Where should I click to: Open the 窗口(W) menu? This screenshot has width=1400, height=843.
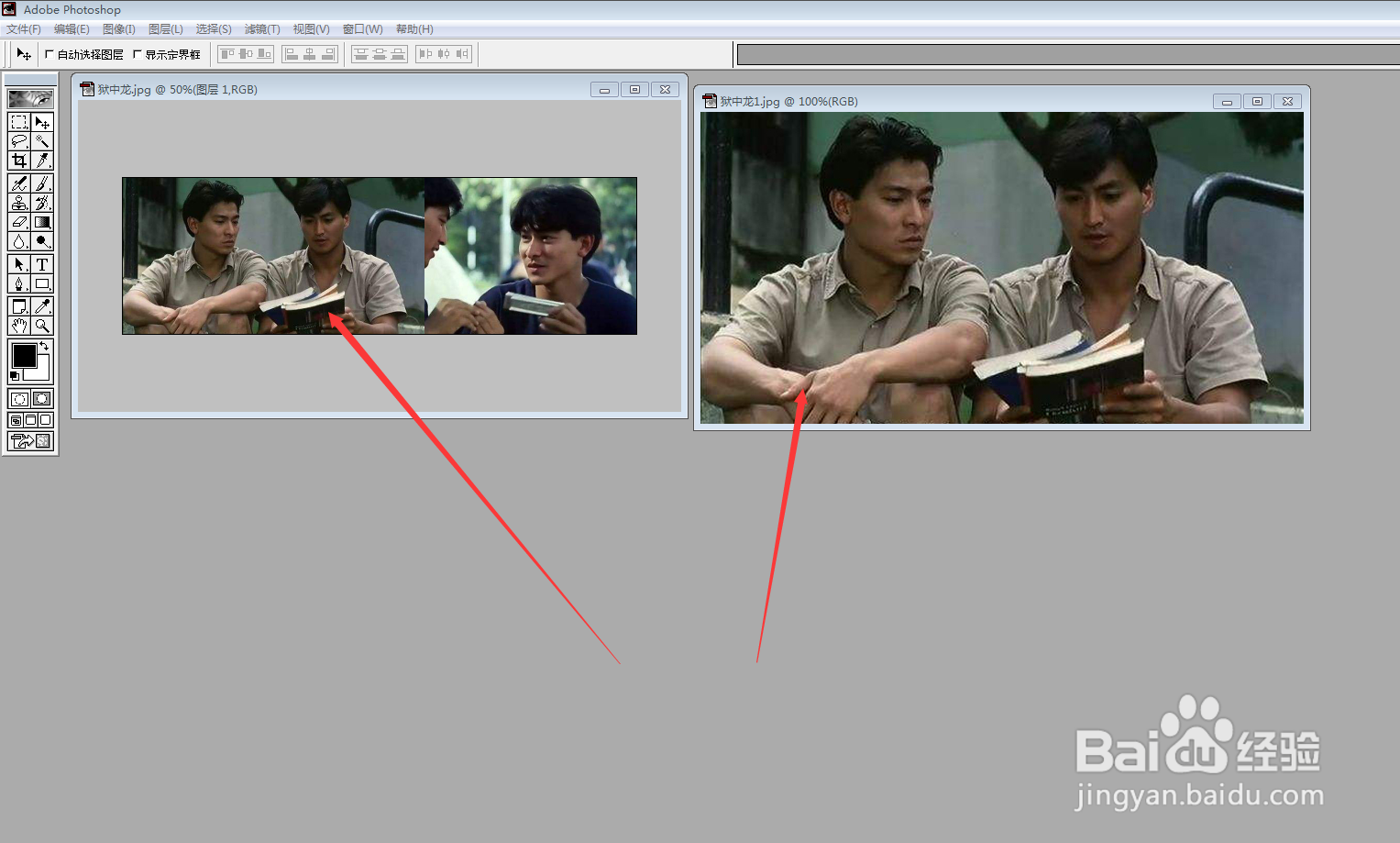(363, 29)
